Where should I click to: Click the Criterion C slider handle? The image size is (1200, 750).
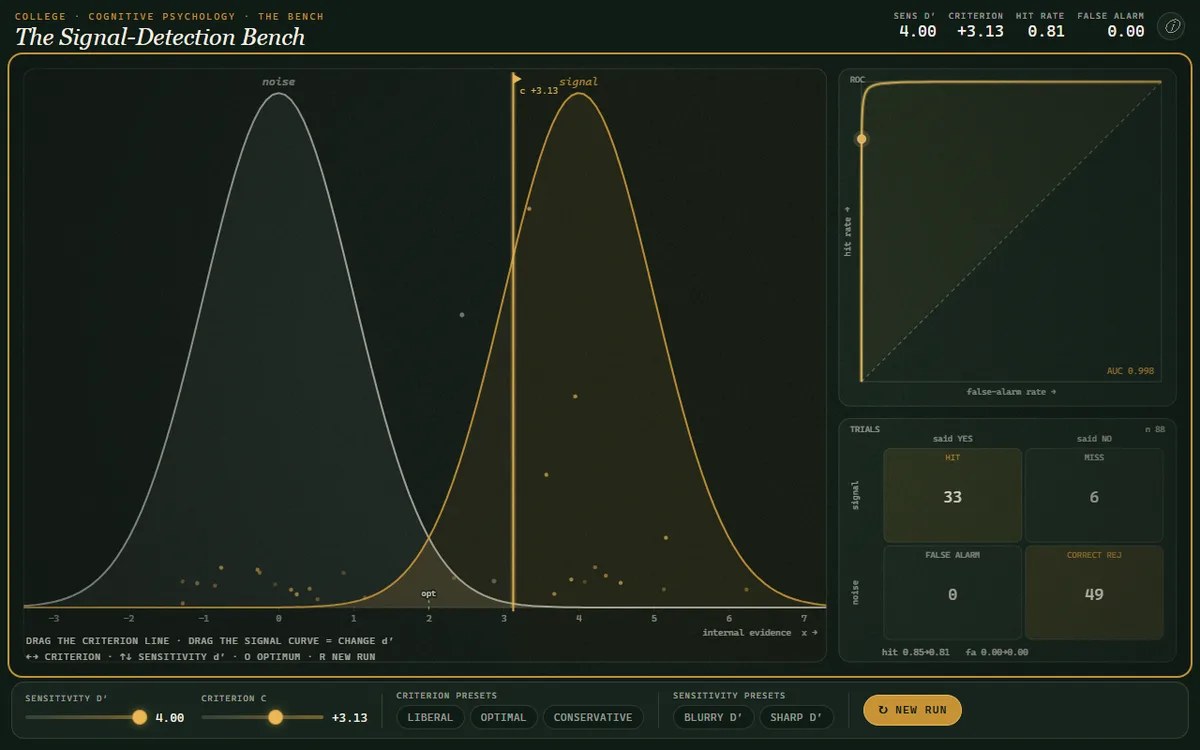[x=275, y=717]
